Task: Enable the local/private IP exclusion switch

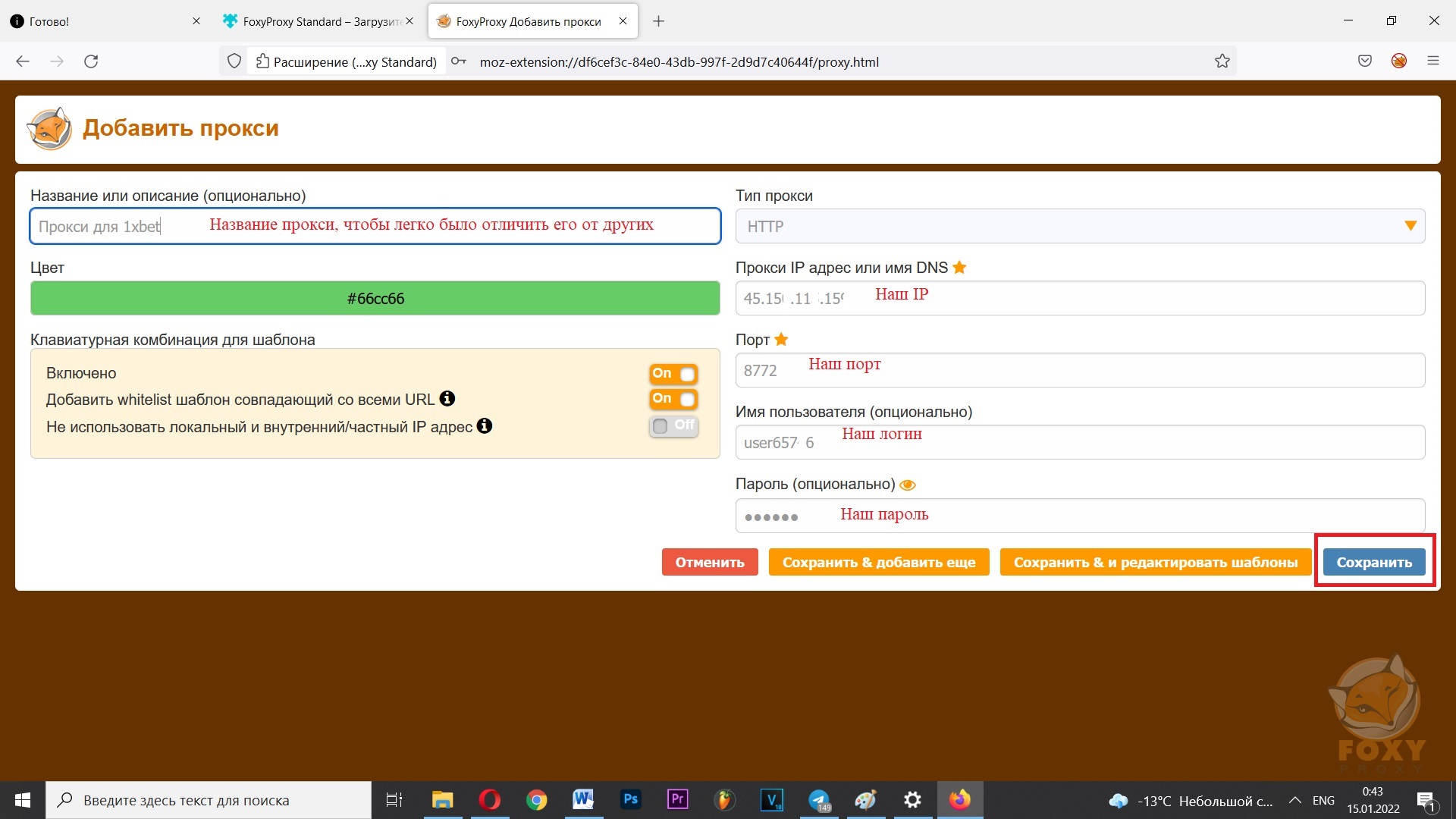Action: click(x=673, y=426)
